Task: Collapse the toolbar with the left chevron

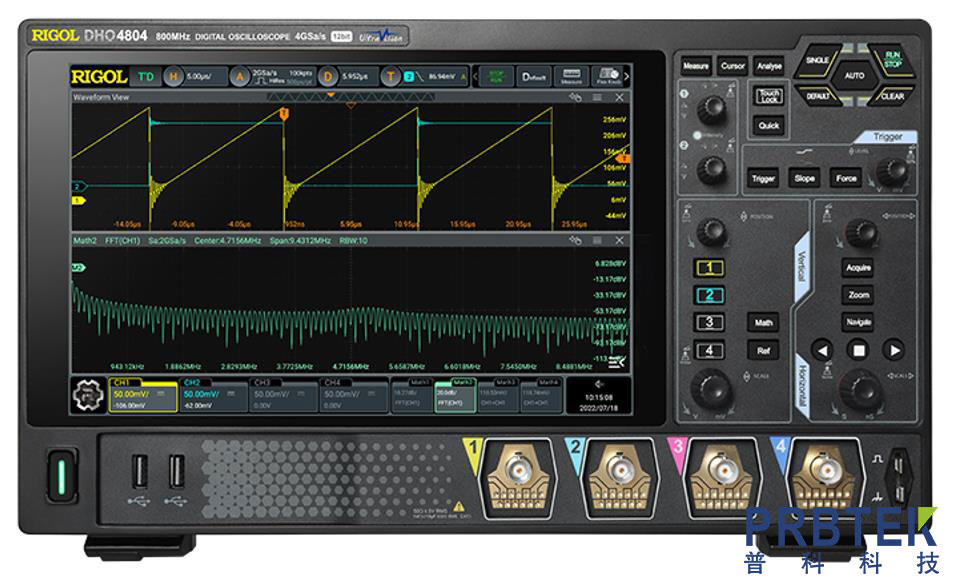Action: [475, 77]
